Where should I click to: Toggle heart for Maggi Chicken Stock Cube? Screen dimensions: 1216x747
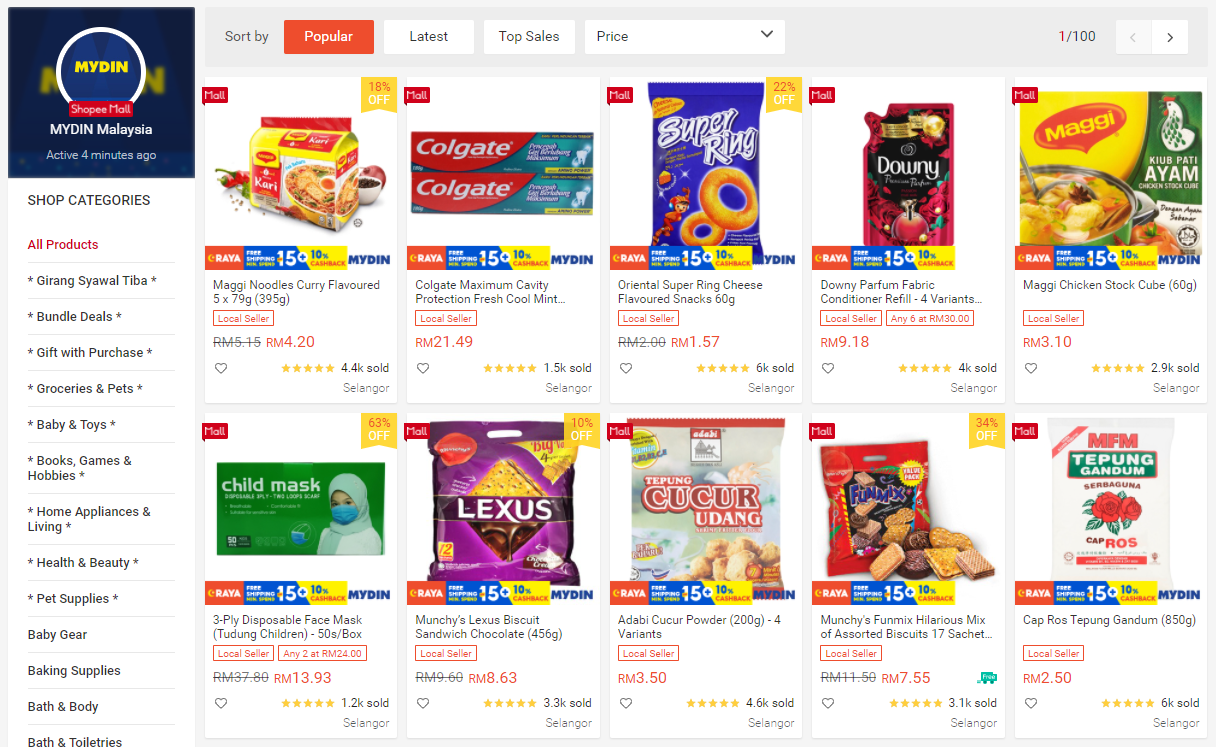(1031, 368)
